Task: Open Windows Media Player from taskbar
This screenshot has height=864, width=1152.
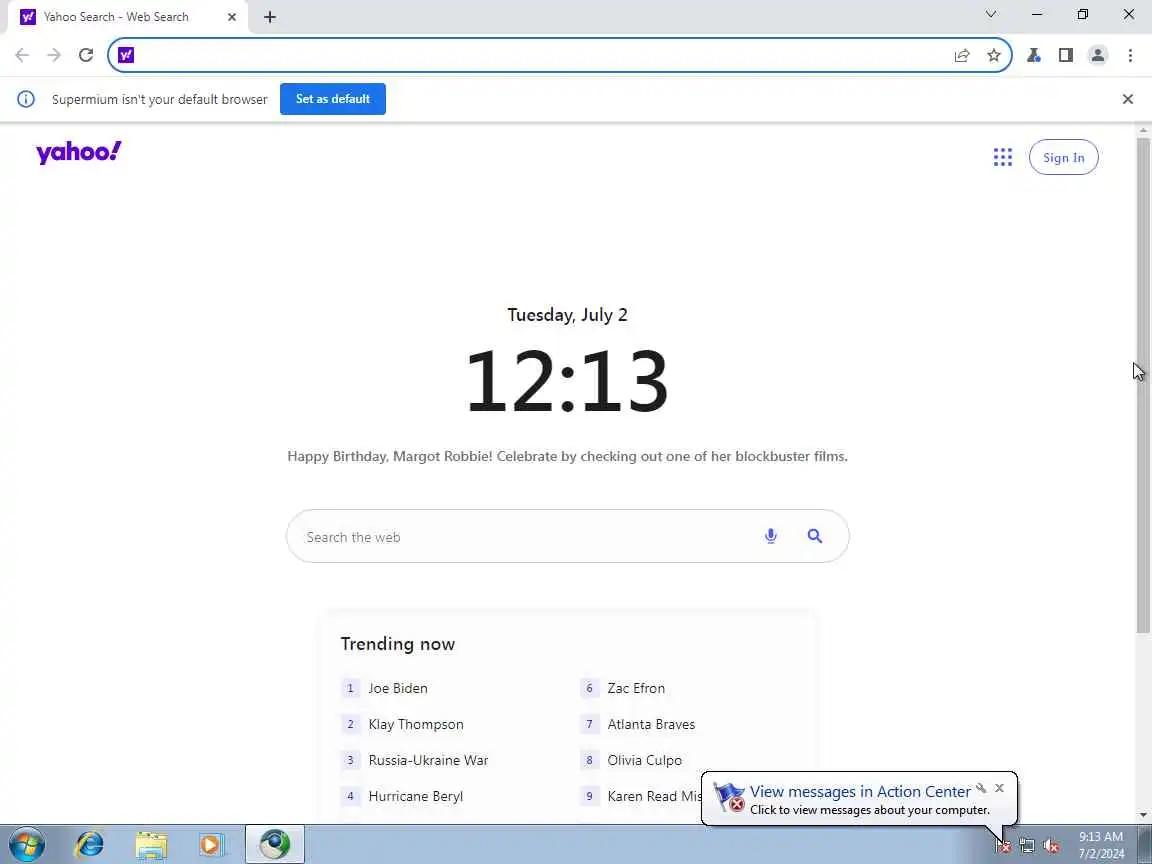Action: coord(210,845)
